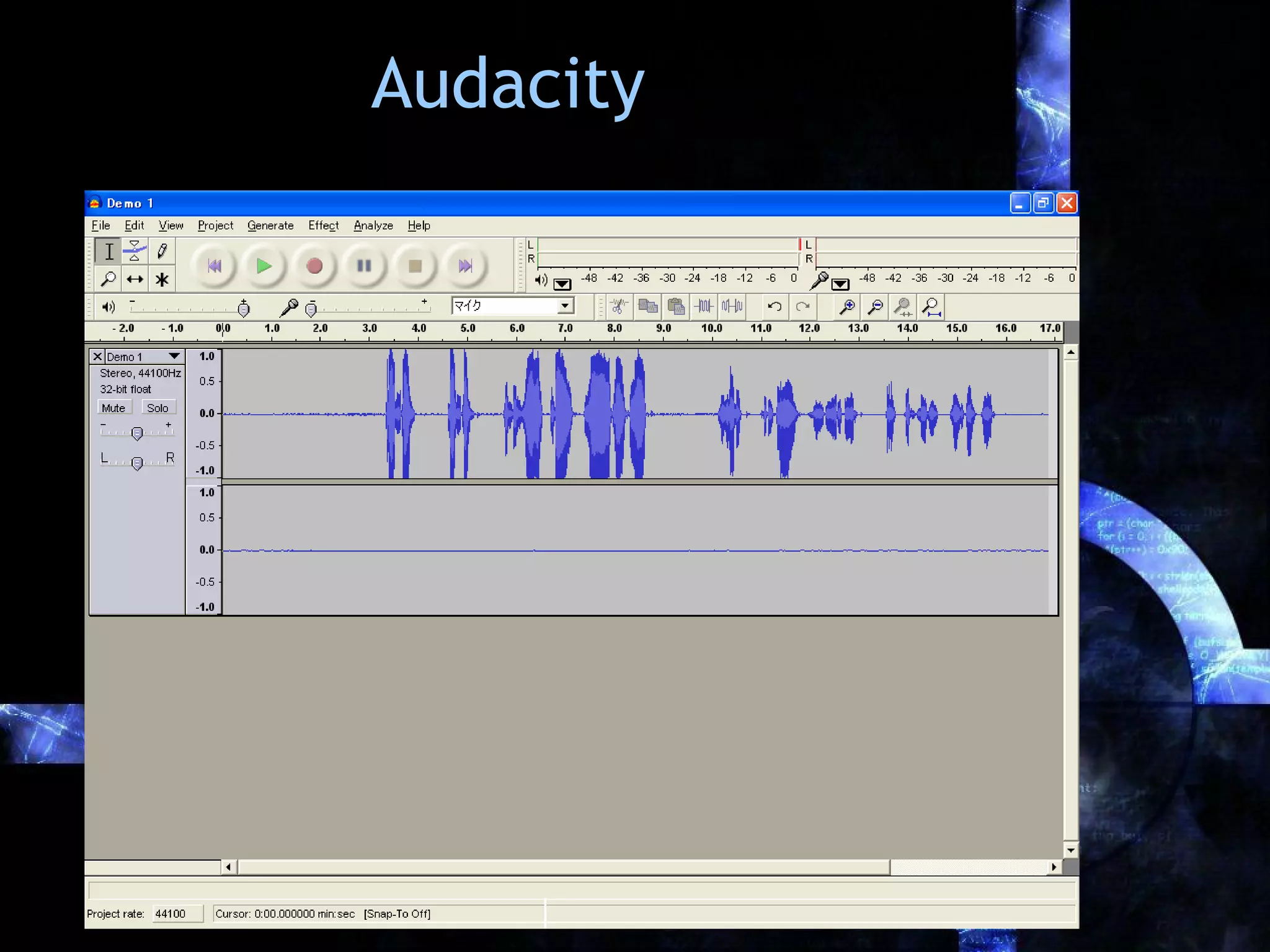This screenshot has width=1270, height=952.
Task: Click horizontal scrollbar left arrow
Action: pyautogui.click(x=229, y=867)
